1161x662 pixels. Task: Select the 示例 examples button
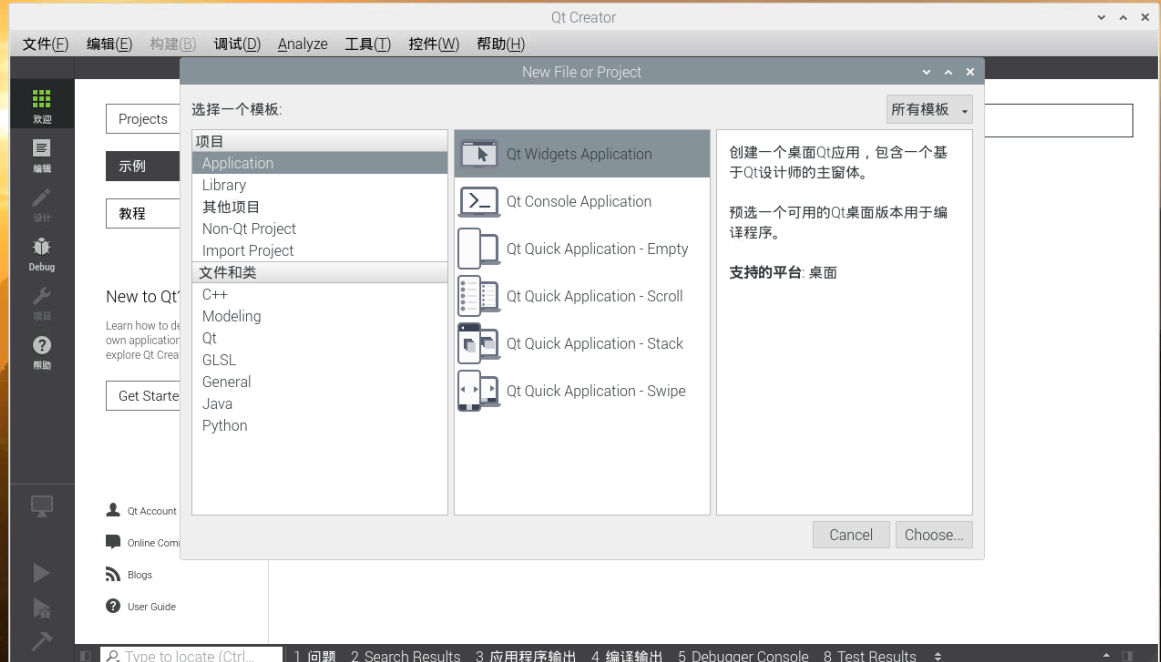[x=143, y=166]
